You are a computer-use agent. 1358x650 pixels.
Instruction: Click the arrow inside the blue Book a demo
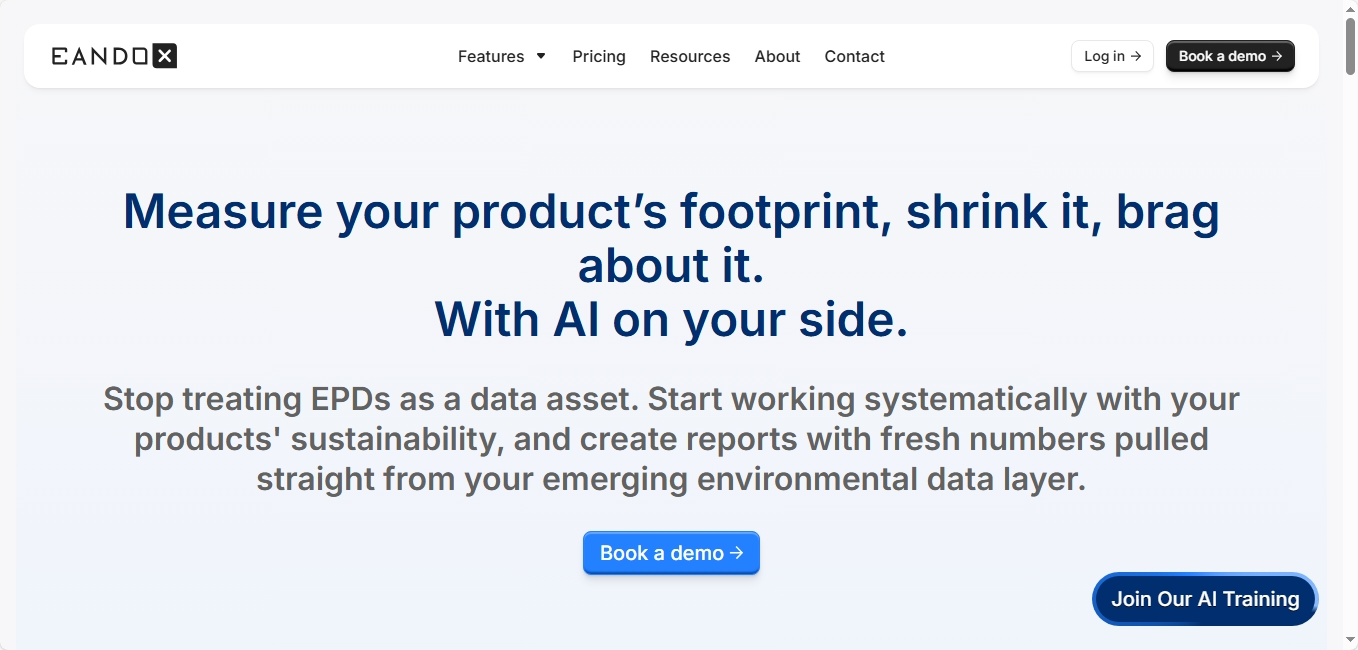(x=737, y=552)
